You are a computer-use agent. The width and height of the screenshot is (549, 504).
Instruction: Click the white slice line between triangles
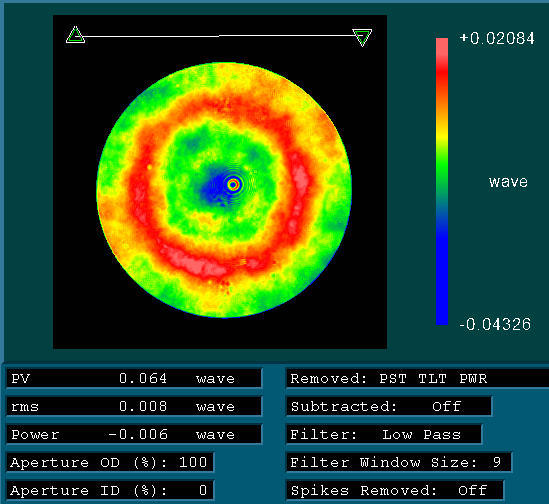[219, 36]
